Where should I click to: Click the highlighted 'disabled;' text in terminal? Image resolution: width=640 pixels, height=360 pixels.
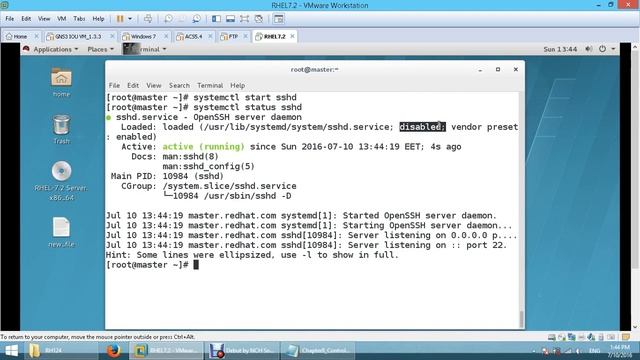(x=422, y=127)
